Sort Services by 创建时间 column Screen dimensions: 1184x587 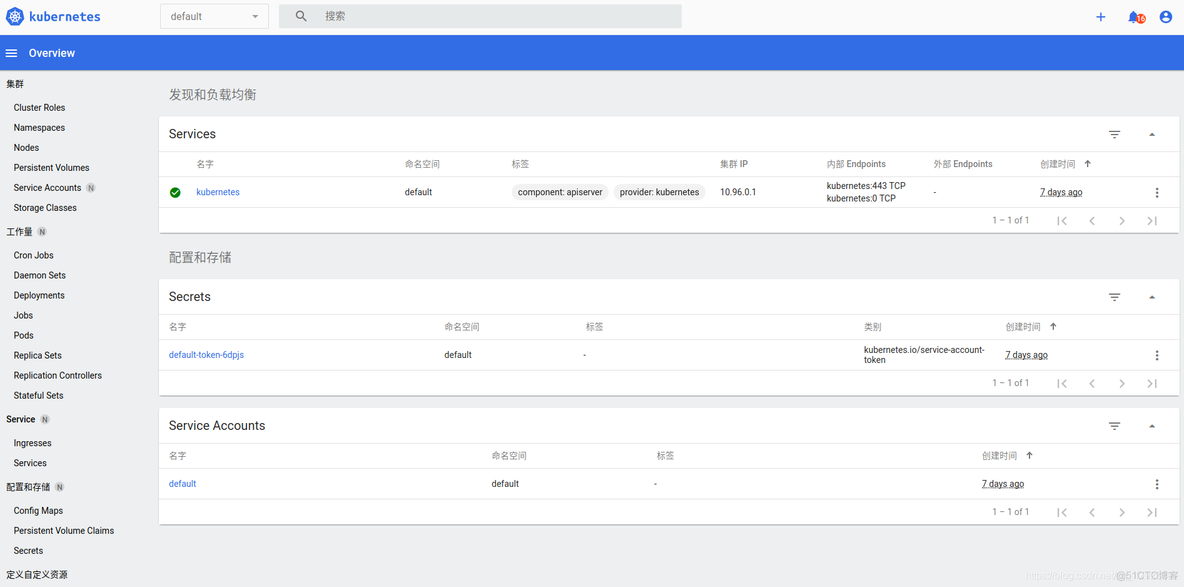pos(1058,164)
